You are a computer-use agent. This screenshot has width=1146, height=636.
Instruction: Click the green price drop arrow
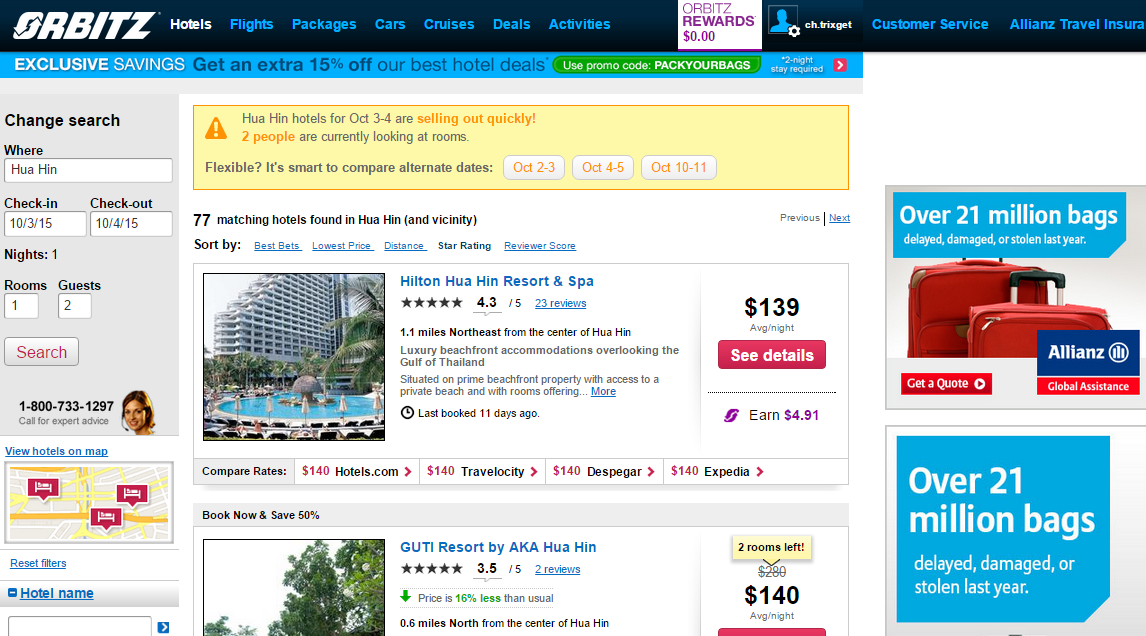[x=406, y=597]
